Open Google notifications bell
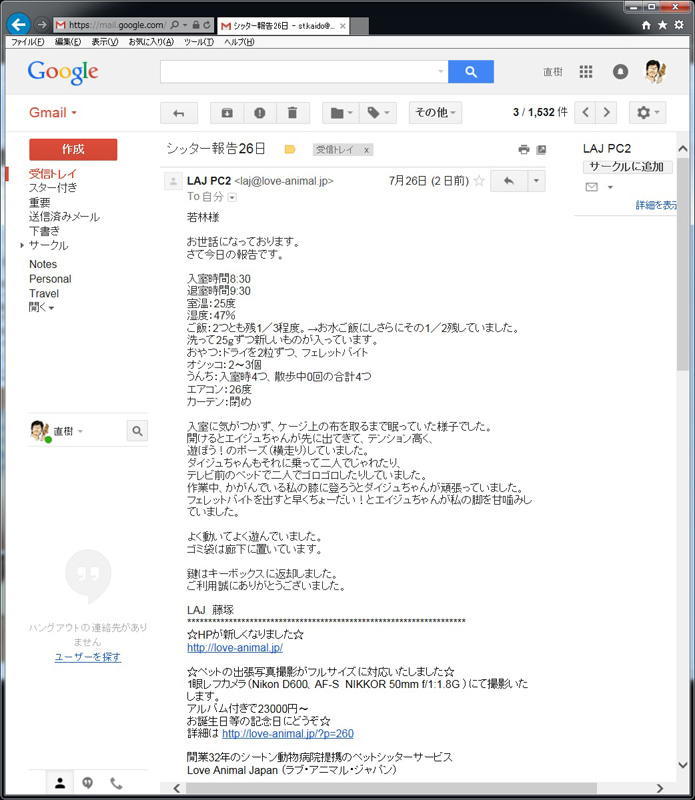Viewport: 695px width, 800px height. coord(620,72)
